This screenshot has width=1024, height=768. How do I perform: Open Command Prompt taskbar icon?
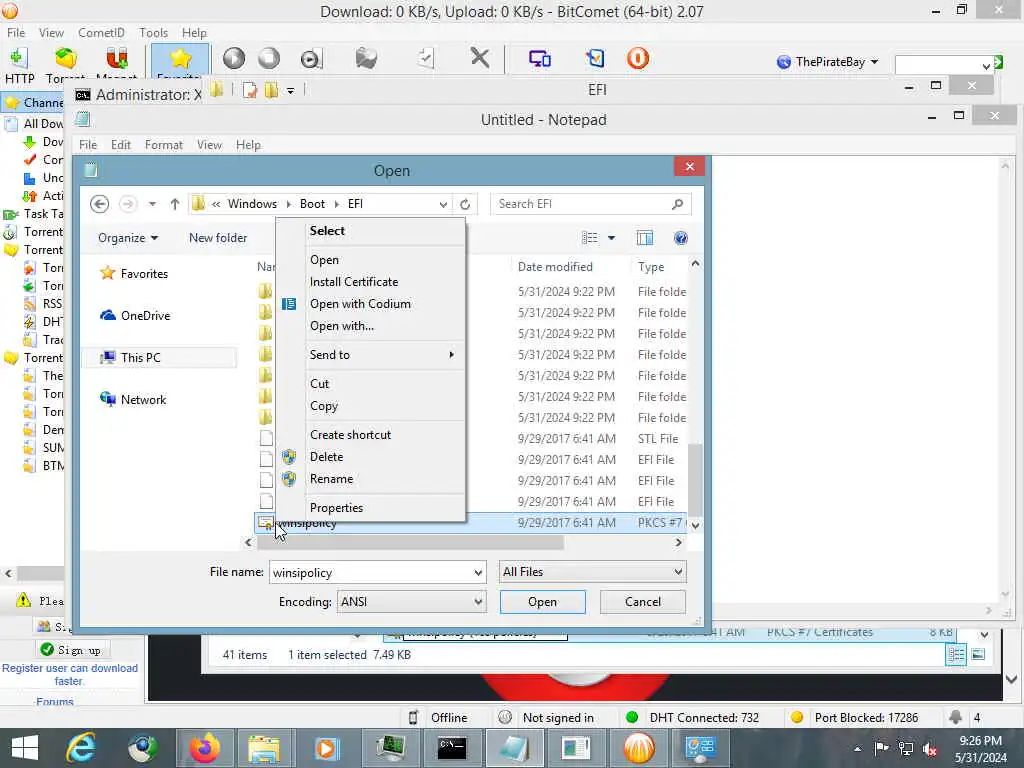click(452, 748)
